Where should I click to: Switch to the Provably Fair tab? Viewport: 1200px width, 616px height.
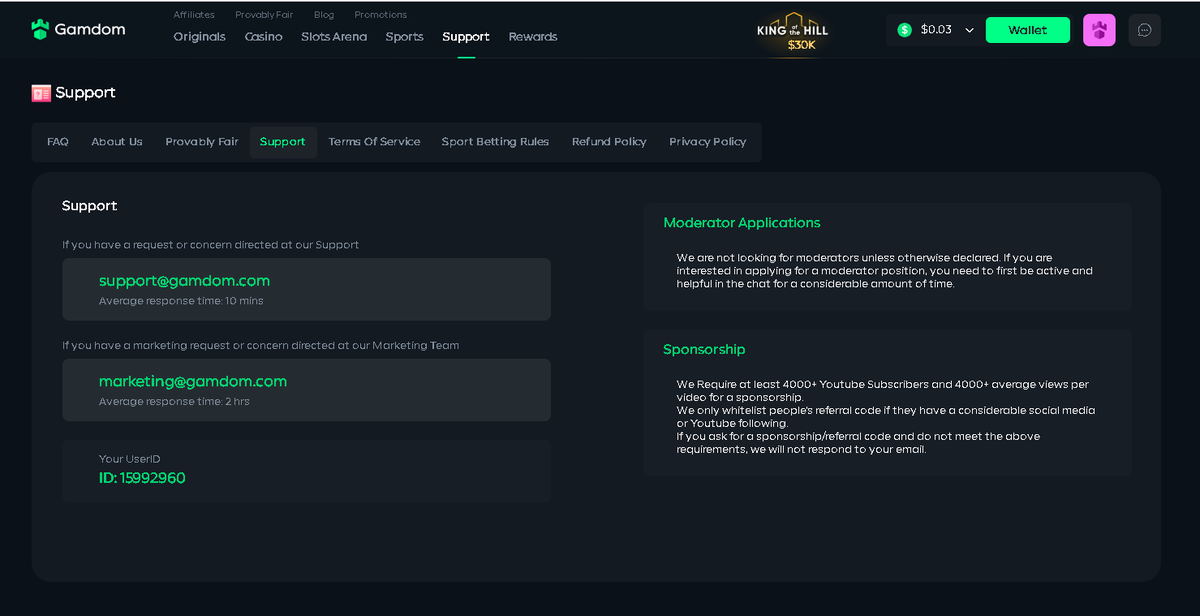202,142
